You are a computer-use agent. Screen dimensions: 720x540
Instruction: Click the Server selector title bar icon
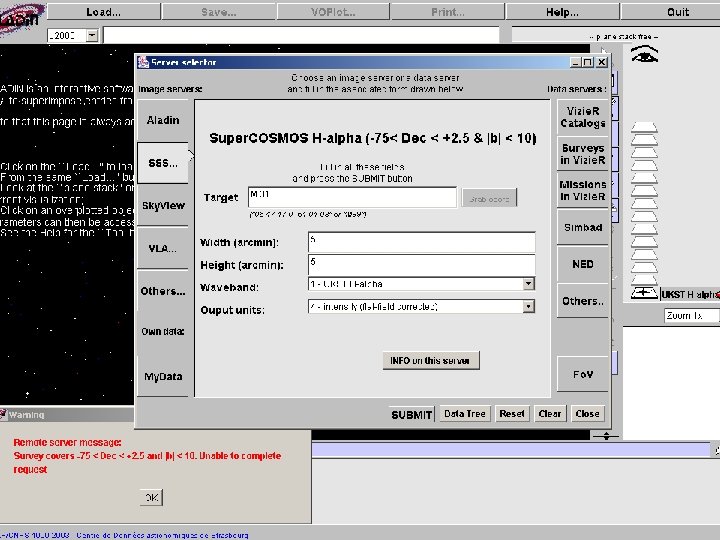pos(143,62)
